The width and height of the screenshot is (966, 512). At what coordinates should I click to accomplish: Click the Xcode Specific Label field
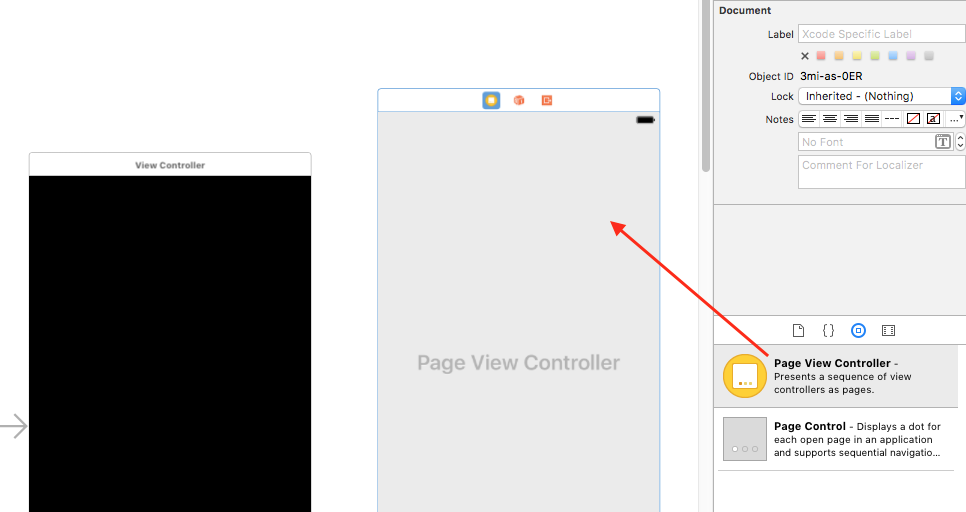point(882,34)
